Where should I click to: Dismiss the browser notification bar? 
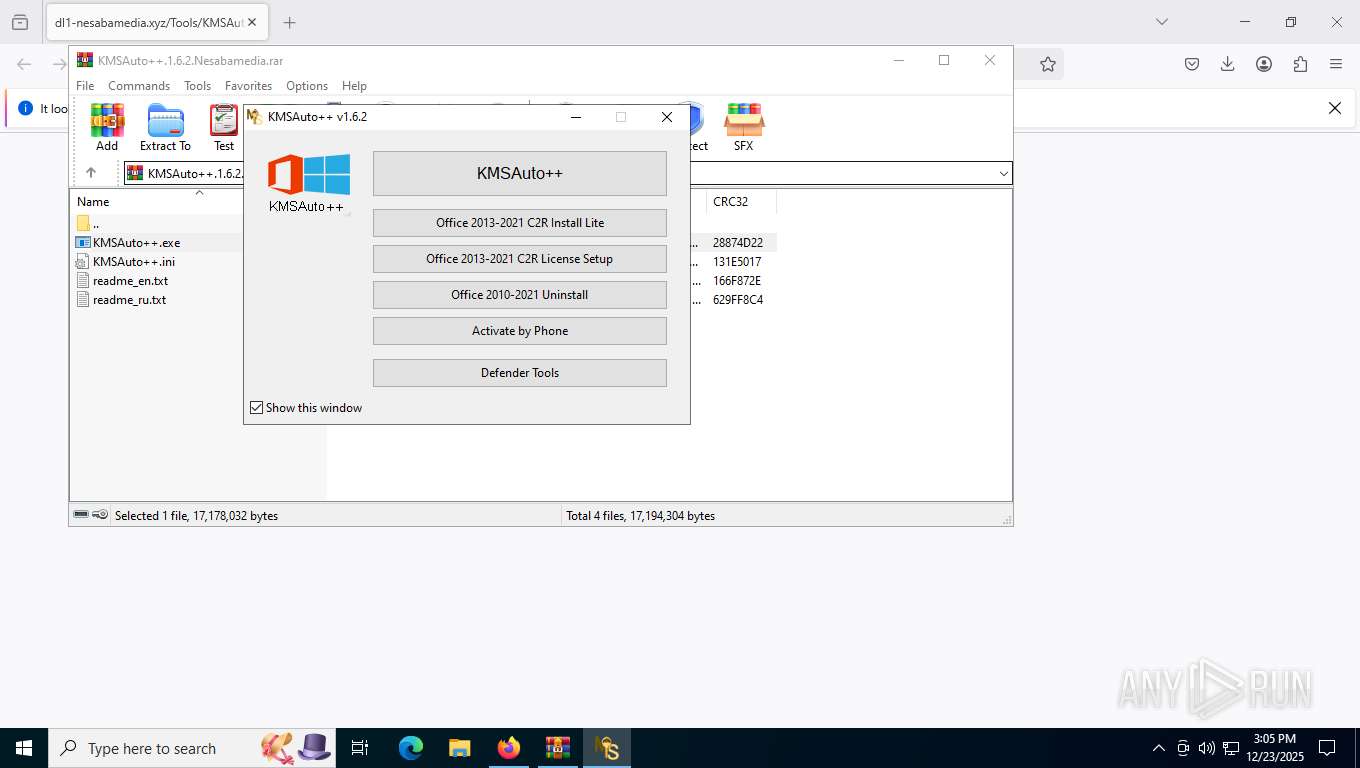coord(1334,108)
